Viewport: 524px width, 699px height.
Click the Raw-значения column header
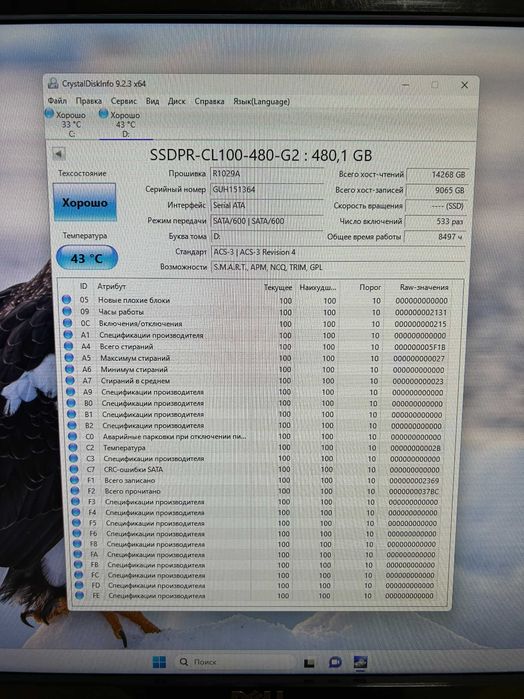pyautogui.click(x=424, y=288)
